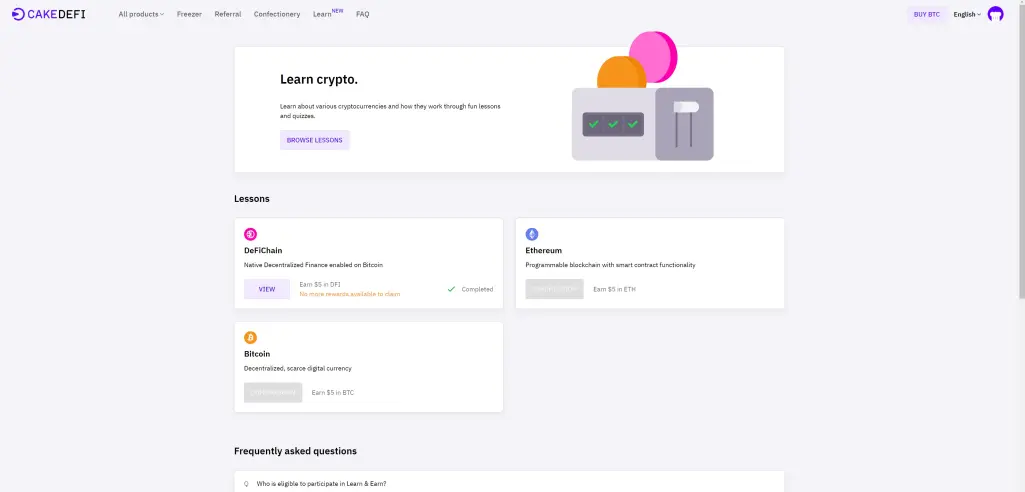Click the Learn crypto illustration
Image resolution: width=1025 pixels, height=492 pixels.
pos(643,96)
